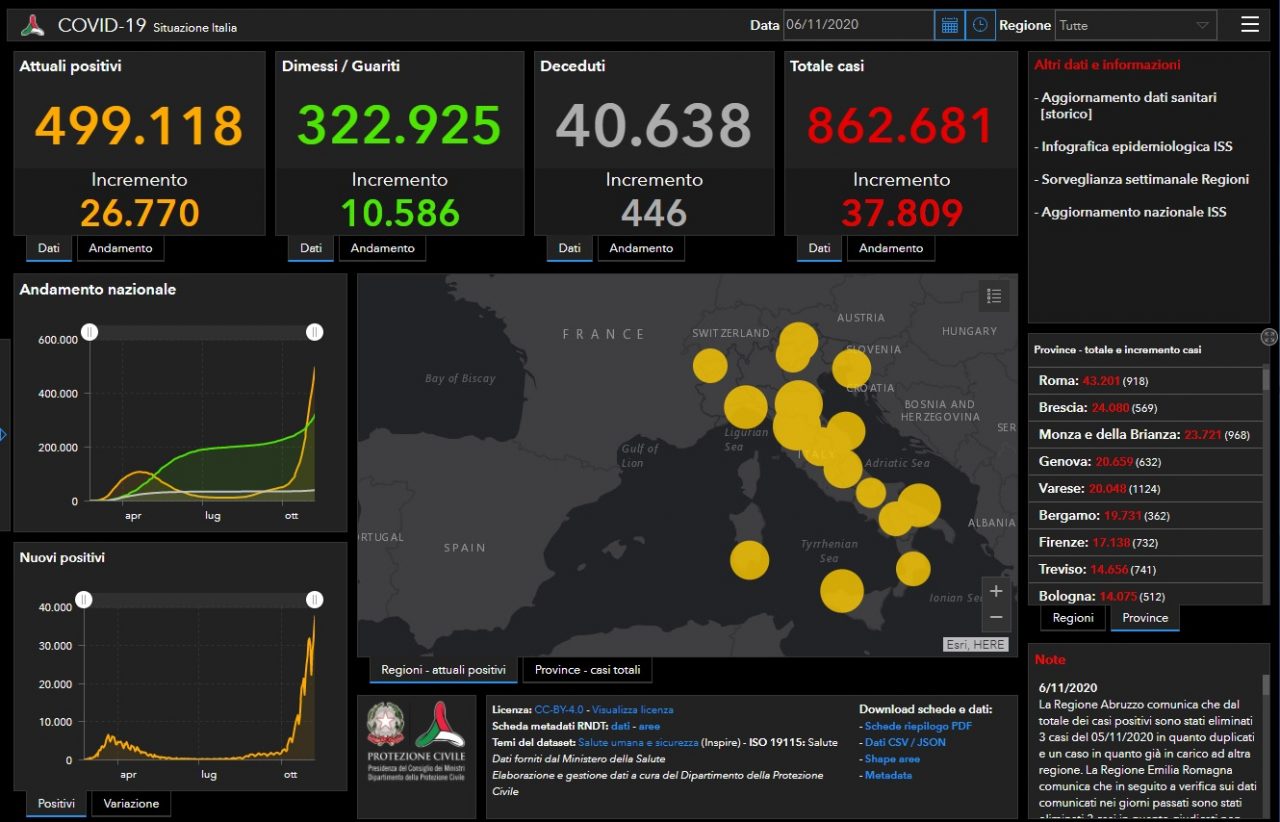Open the Scheda riepilogo PDF link
The width and height of the screenshot is (1280, 822).
(905, 726)
